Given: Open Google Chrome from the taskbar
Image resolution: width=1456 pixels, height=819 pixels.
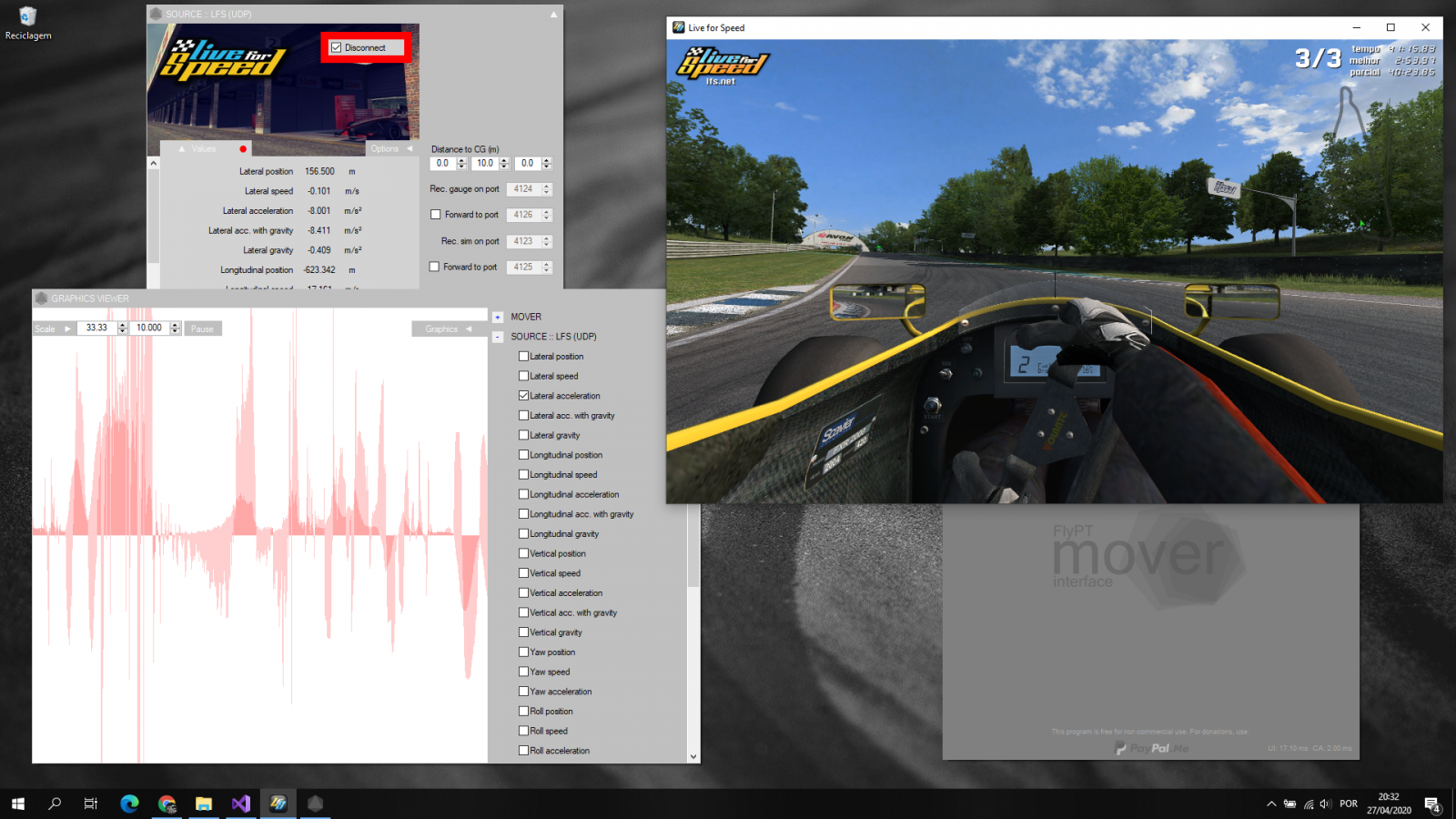Looking at the screenshot, I should (x=167, y=804).
